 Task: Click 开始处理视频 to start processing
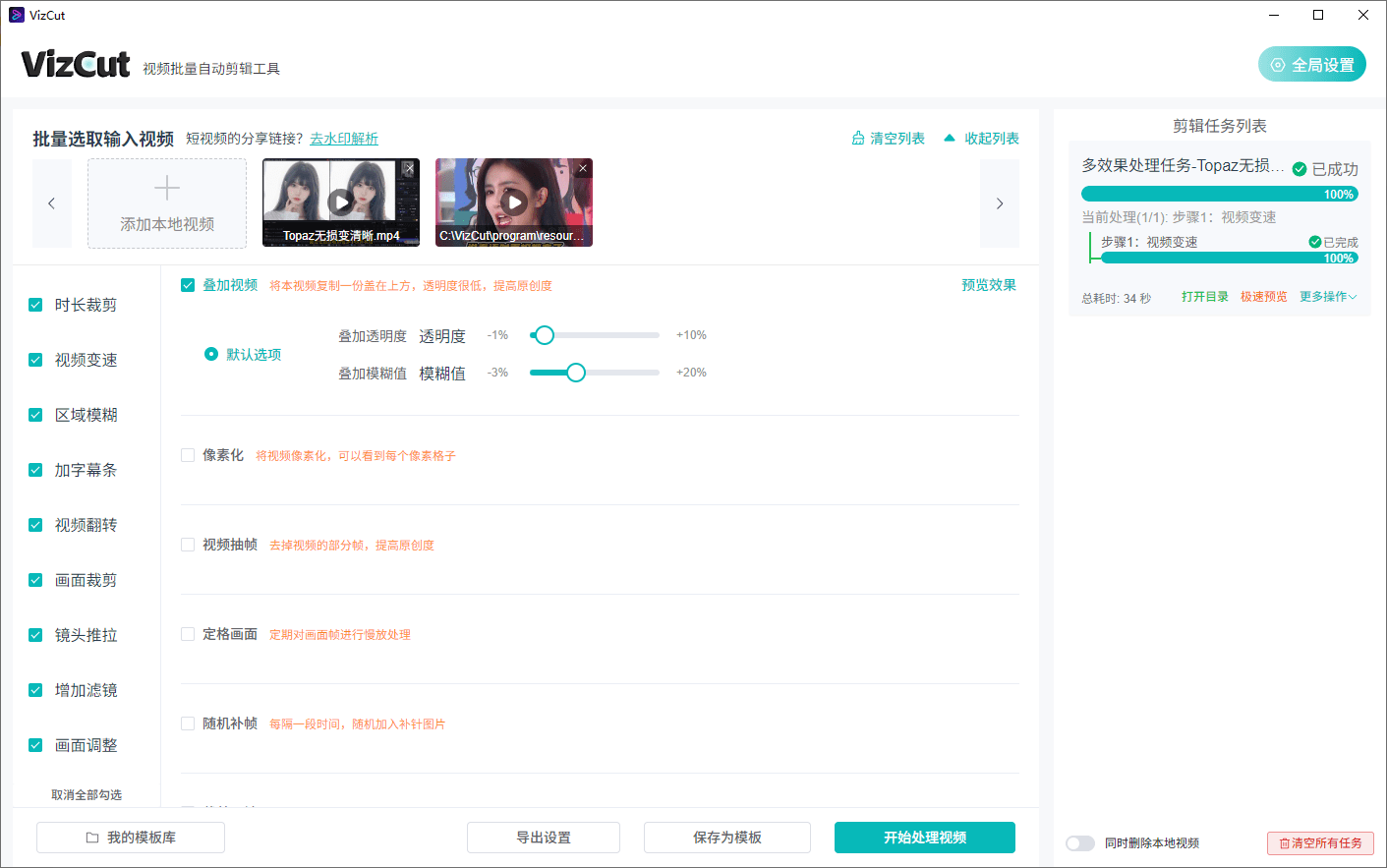924,838
